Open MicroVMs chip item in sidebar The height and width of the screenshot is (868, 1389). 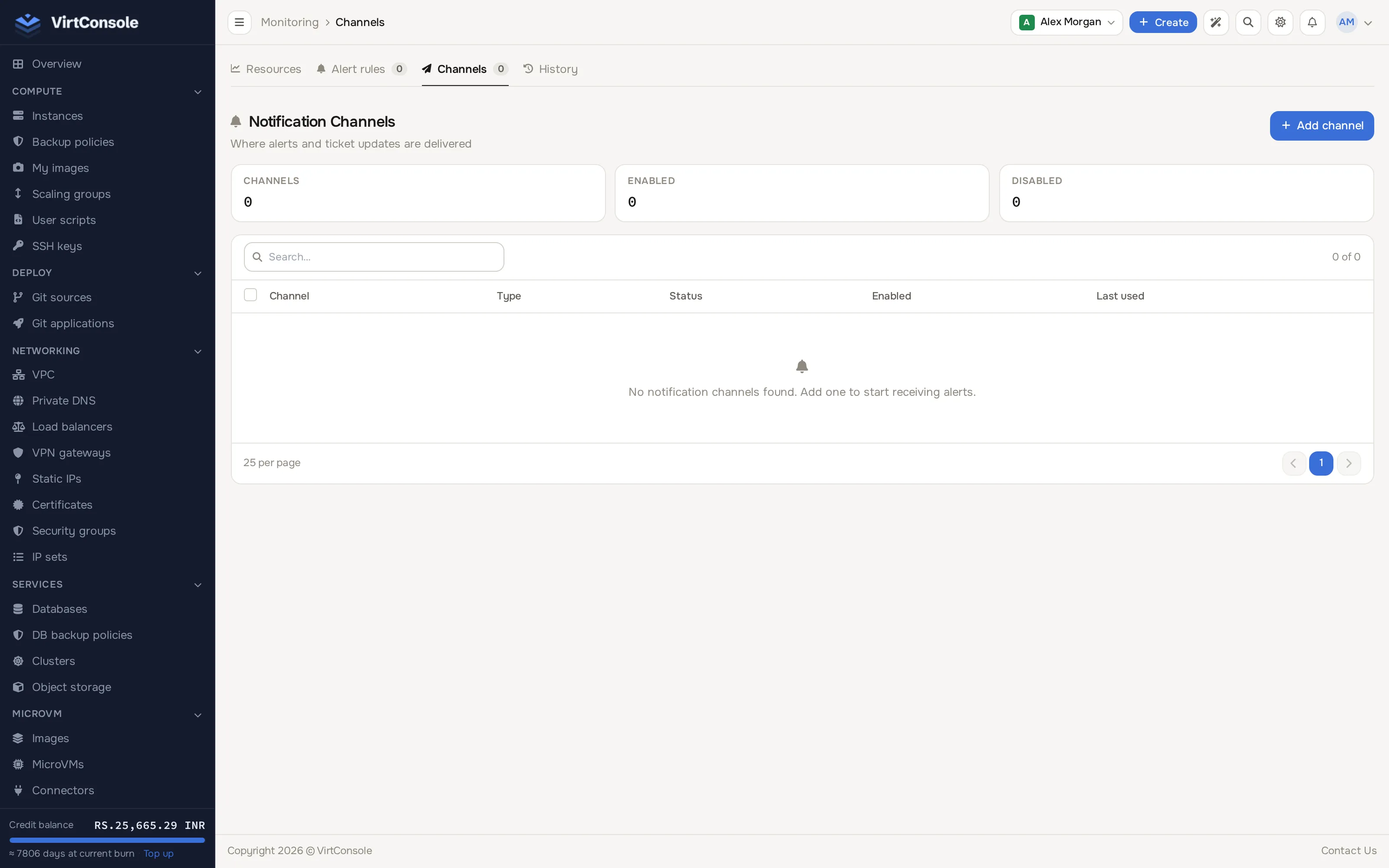click(107, 765)
